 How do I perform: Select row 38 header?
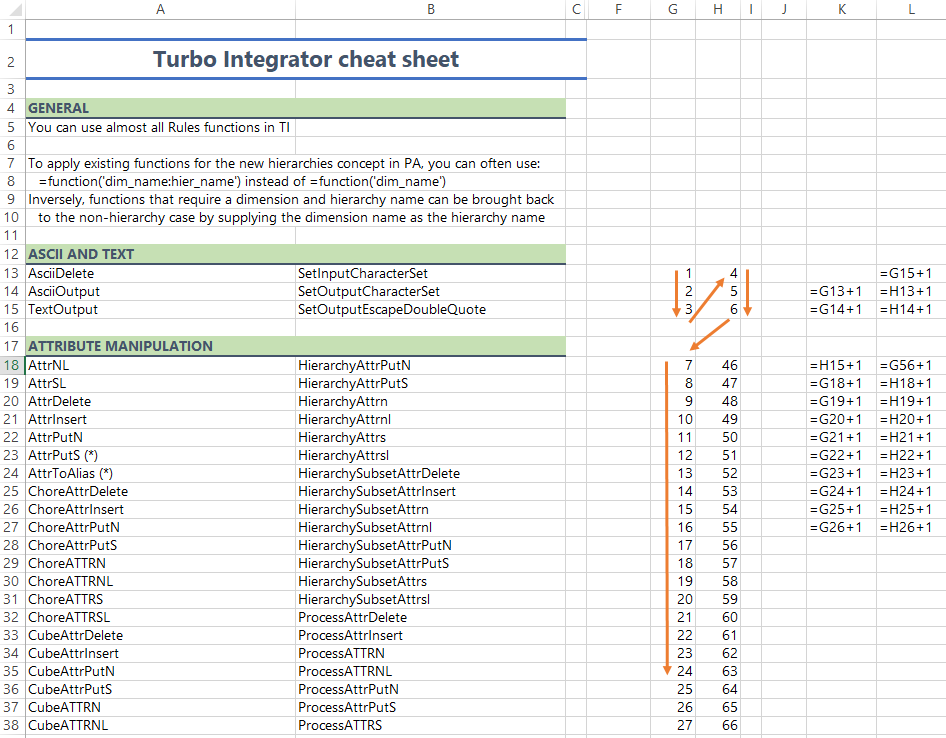(12, 725)
